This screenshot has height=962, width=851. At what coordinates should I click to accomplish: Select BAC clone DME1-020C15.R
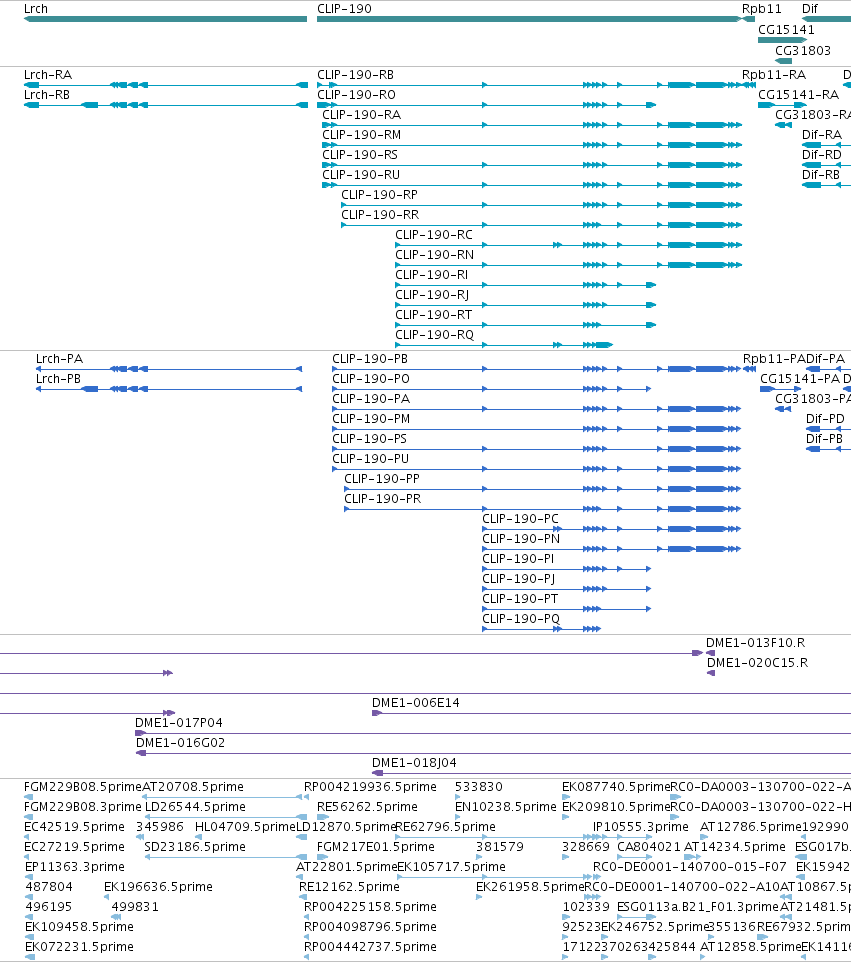pos(757,663)
